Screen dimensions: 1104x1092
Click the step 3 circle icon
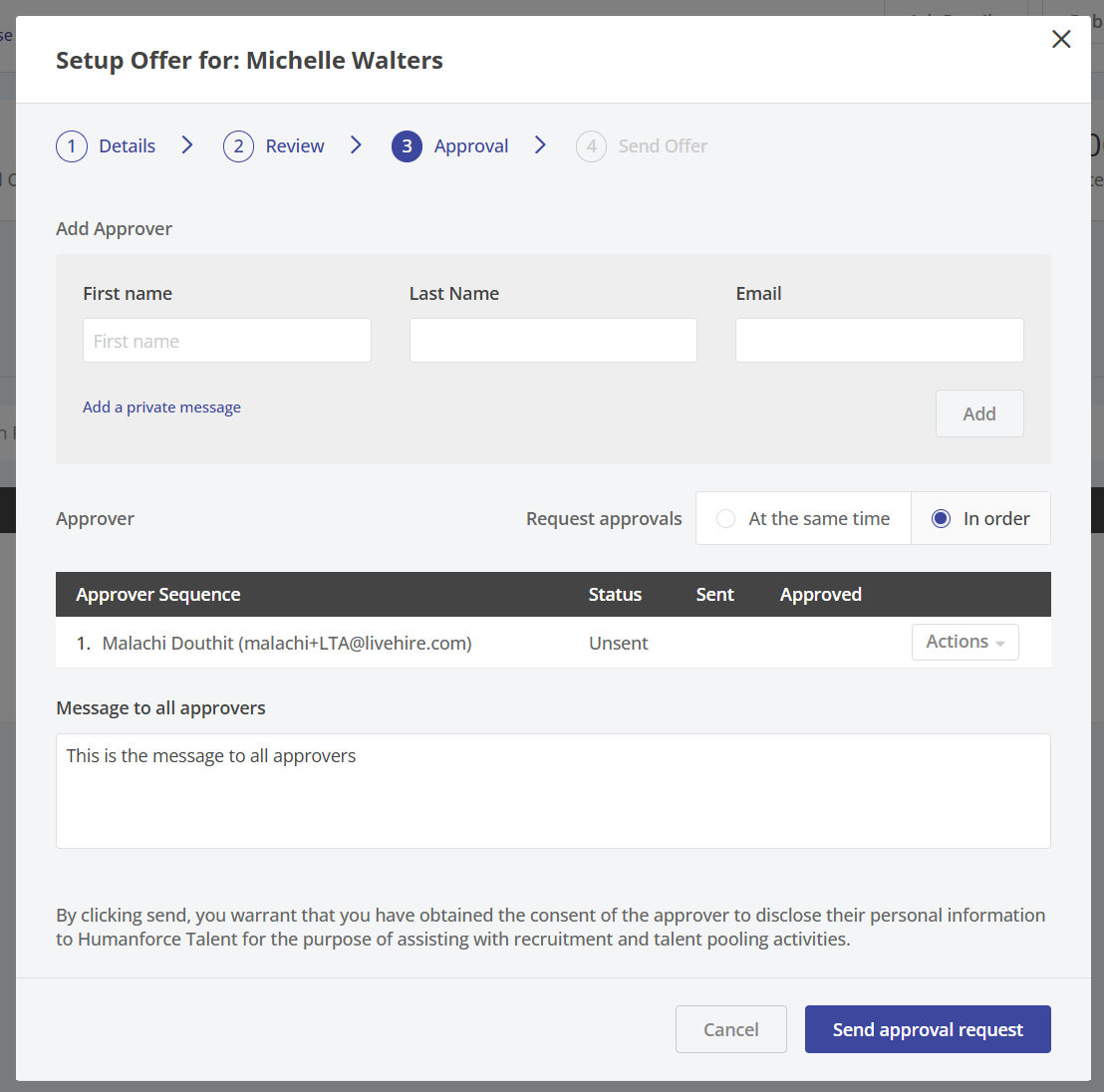pyautogui.click(x=407, y=146)
